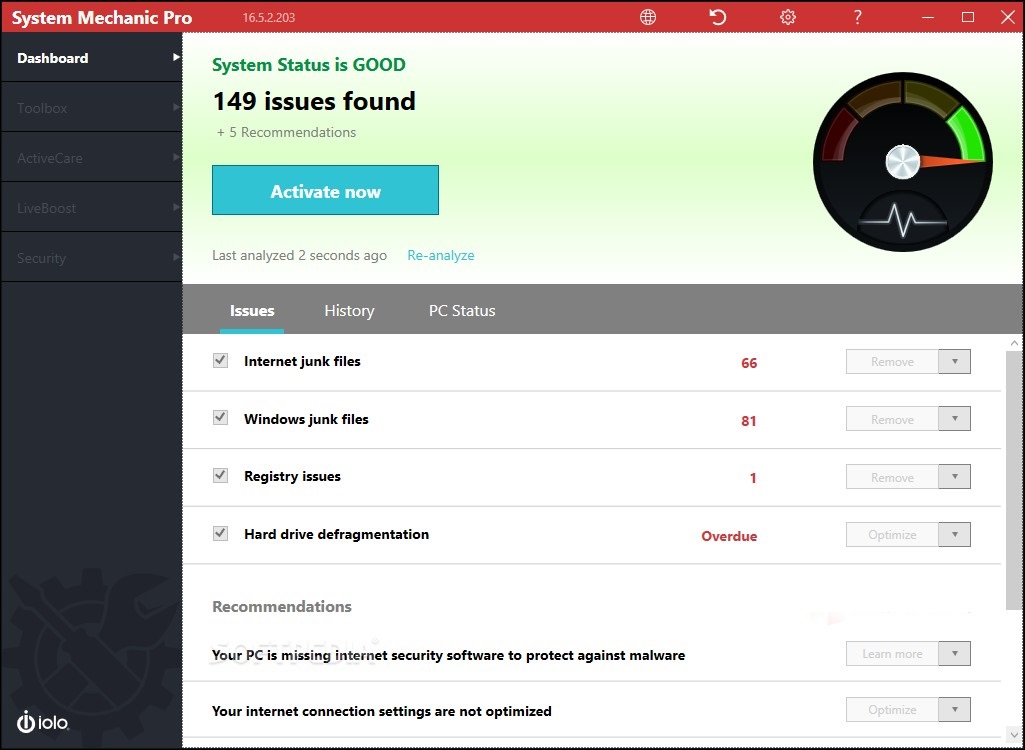Click the Registry issues count 1
Viewport: 1025px width, 750px height.
point(753,478)
